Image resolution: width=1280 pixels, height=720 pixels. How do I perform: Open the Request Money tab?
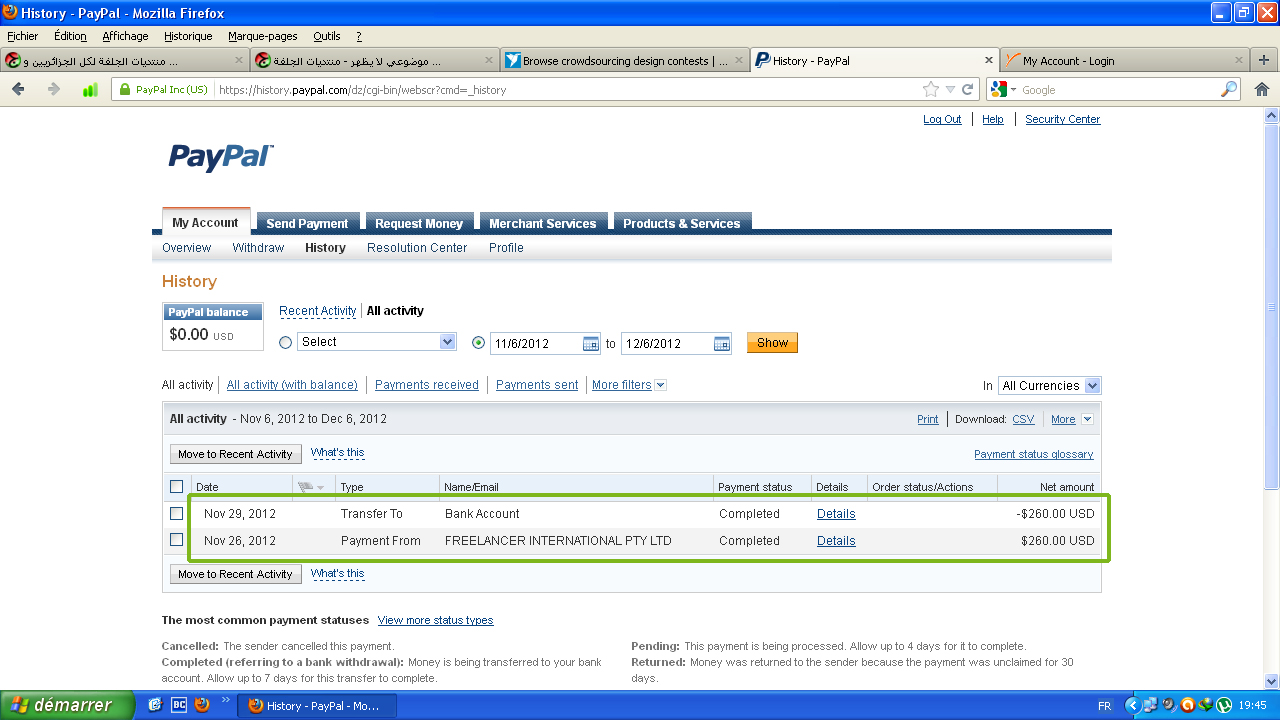click(x=419, y=223)
